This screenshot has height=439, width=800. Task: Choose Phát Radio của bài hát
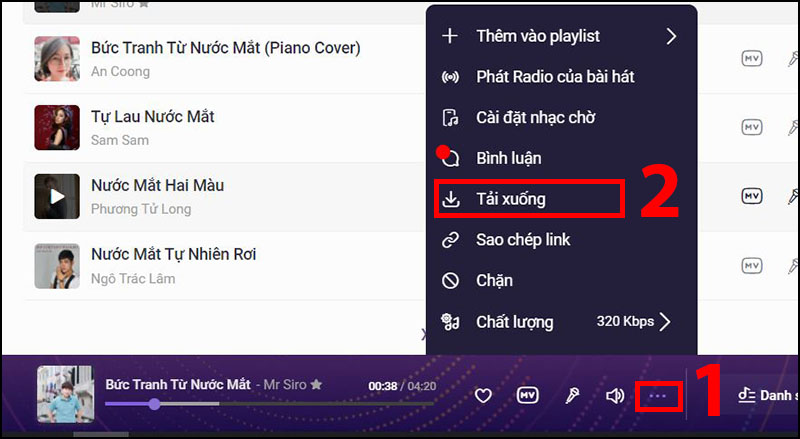pyautogui.click(x=561, y=77)
